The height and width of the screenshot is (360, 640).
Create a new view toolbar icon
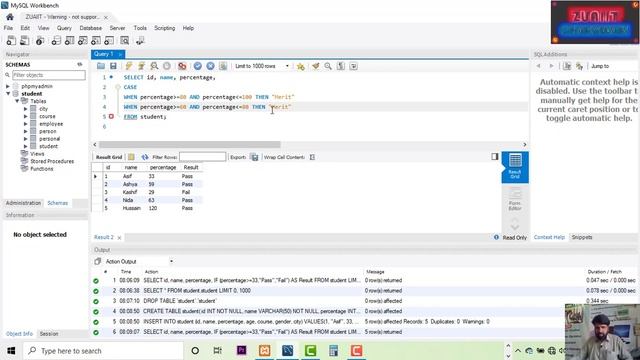(x=83, y=40)
